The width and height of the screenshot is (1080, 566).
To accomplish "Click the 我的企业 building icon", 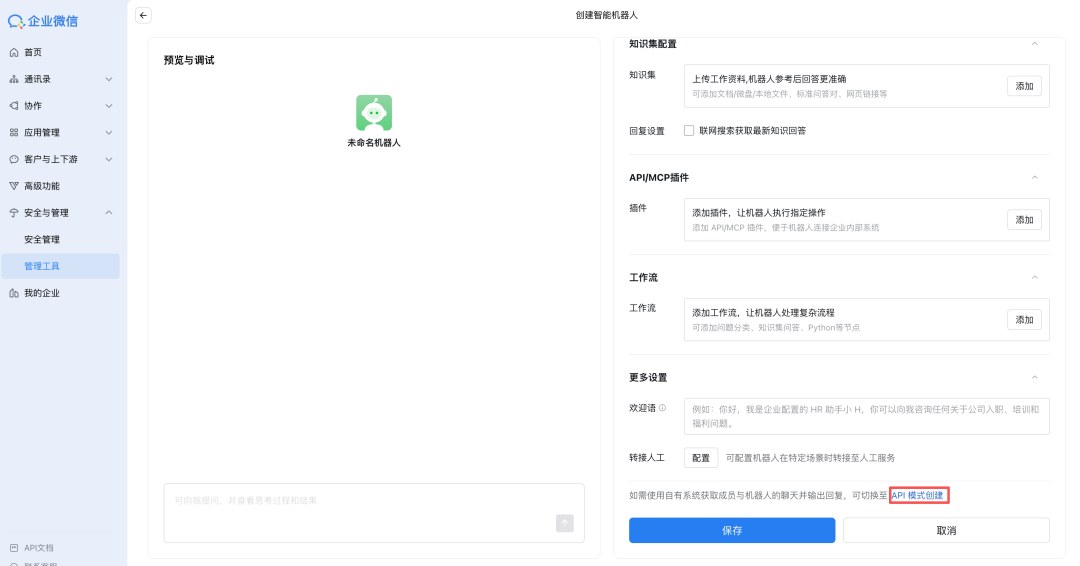I will click(x=14, y=293).
